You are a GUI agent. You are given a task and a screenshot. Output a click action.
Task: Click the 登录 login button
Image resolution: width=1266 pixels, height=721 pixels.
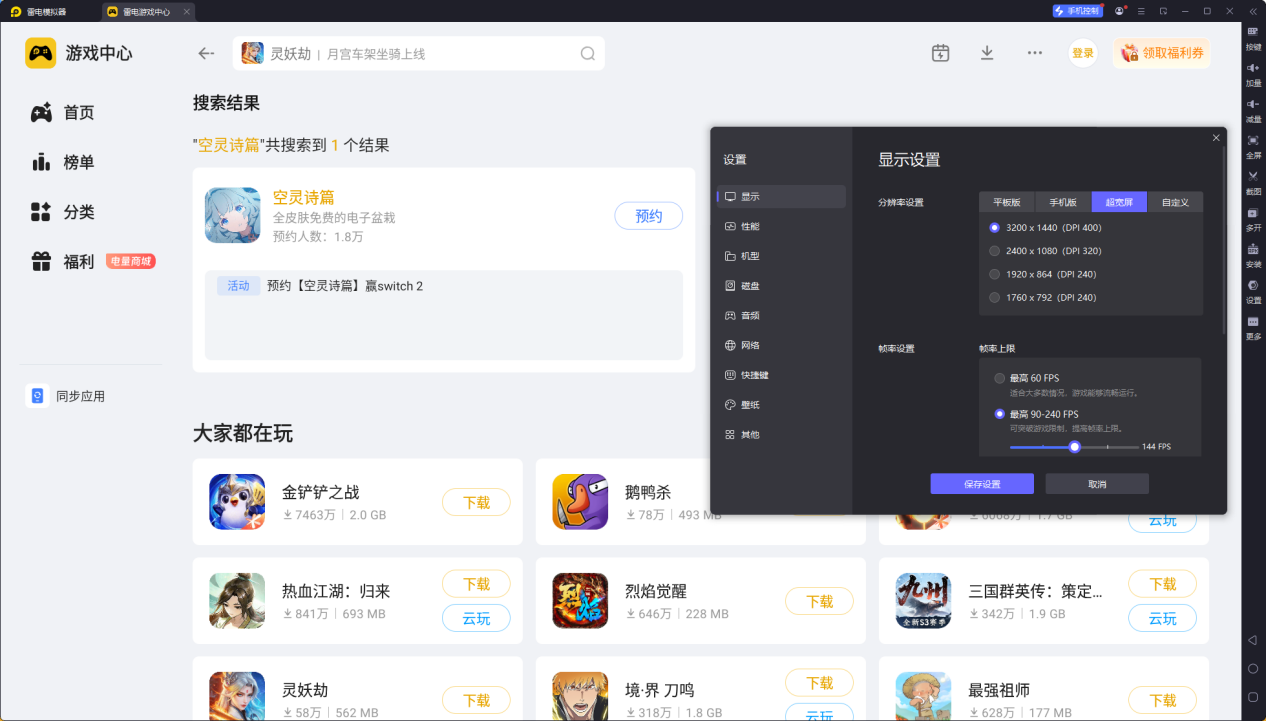click(x=1083, y=53)
